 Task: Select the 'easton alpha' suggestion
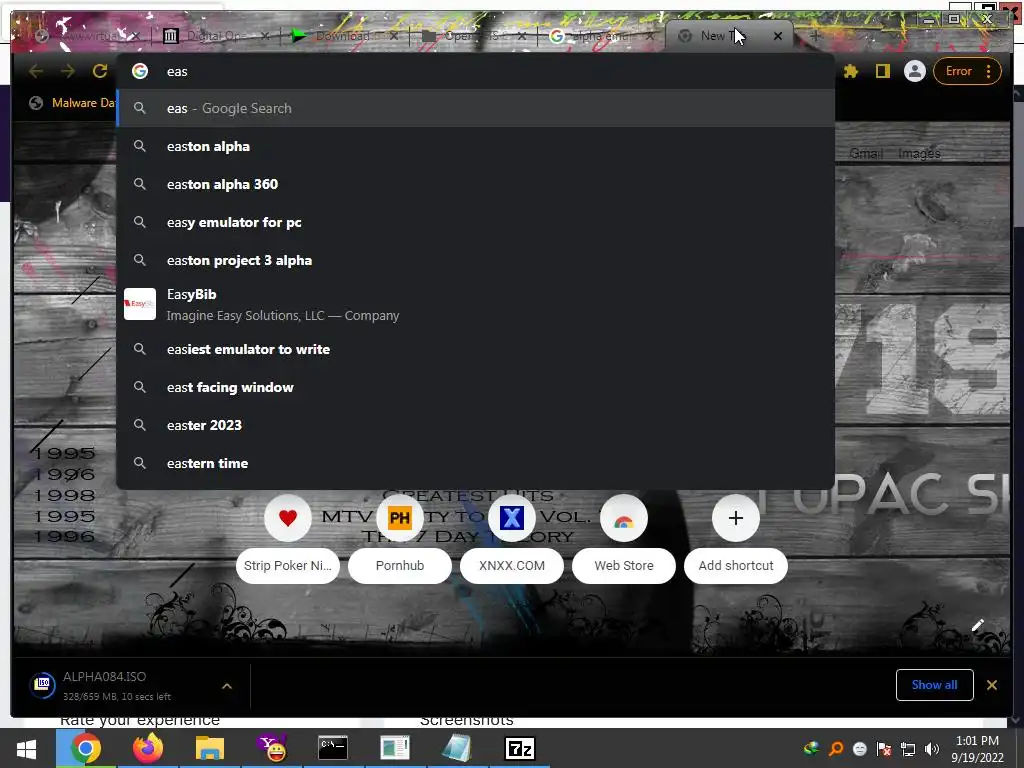pos(475,146)
